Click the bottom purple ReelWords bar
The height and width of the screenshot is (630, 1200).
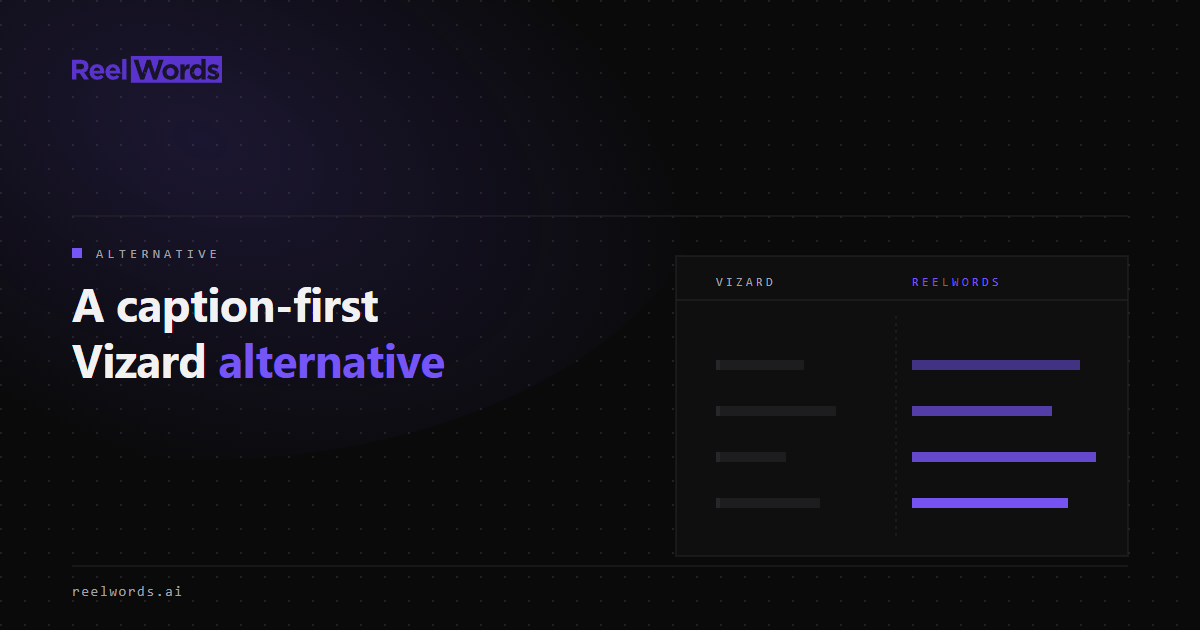pos(990,503)
